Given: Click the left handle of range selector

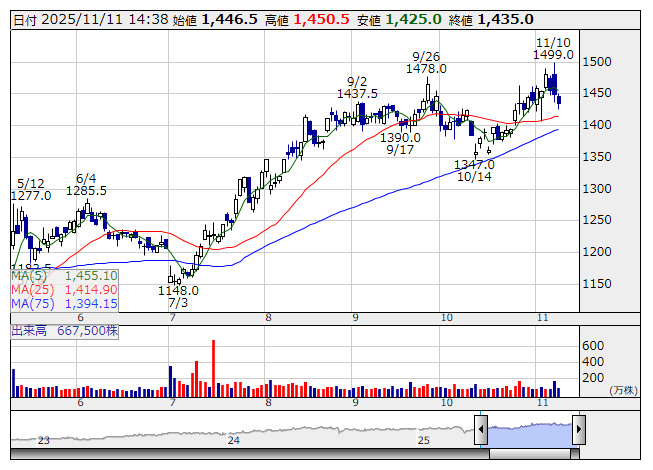Looking at the screenshot, I should [481, 429].
